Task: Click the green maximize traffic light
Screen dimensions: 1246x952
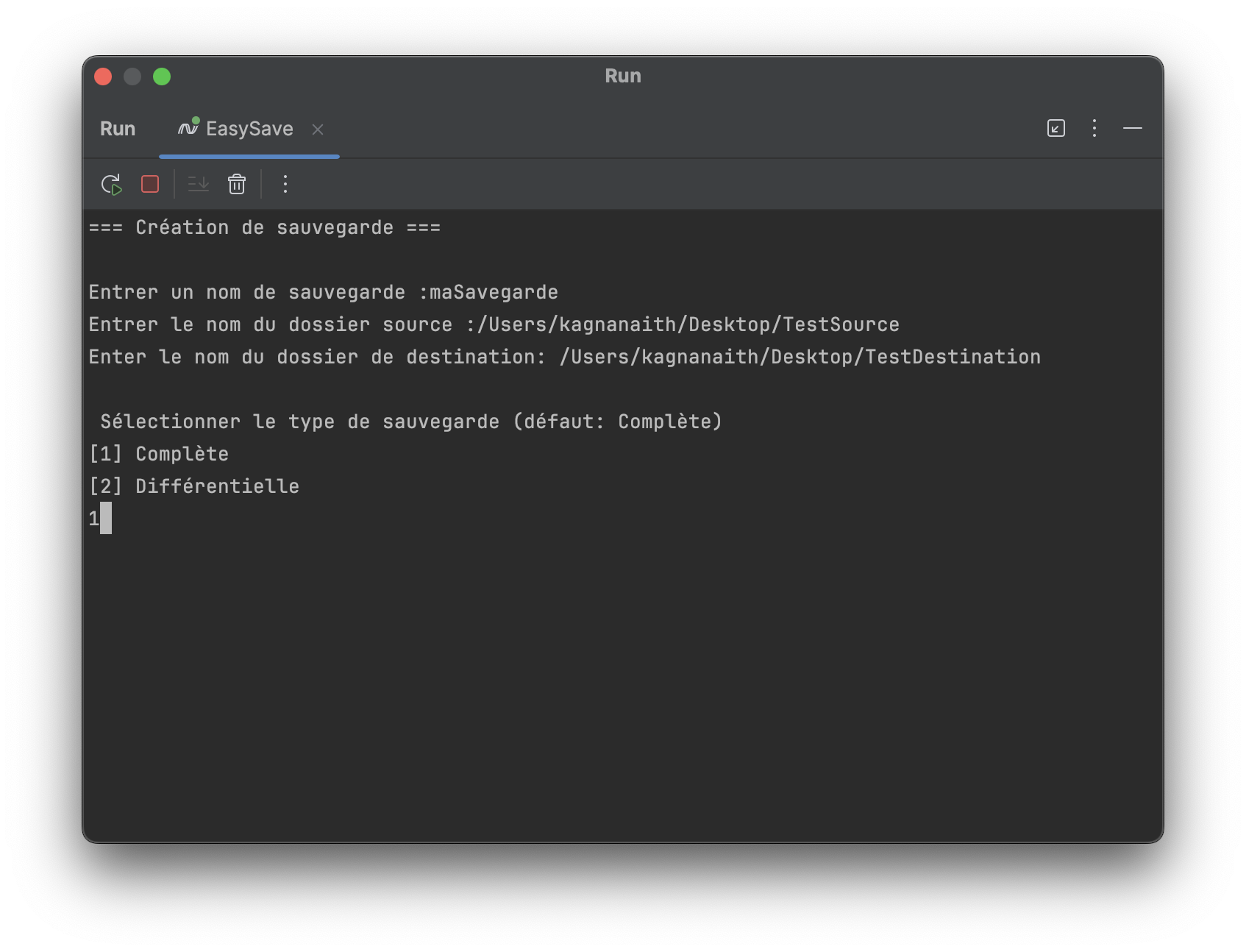Action: [x=160, y=76]
